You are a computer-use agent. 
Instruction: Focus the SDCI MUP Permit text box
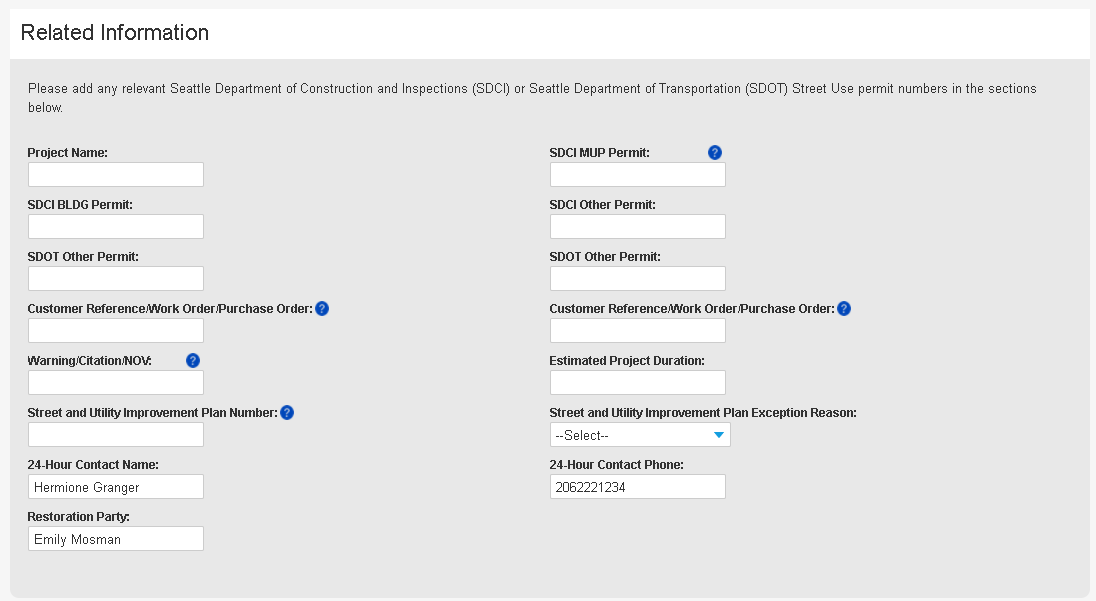point(638,175)
